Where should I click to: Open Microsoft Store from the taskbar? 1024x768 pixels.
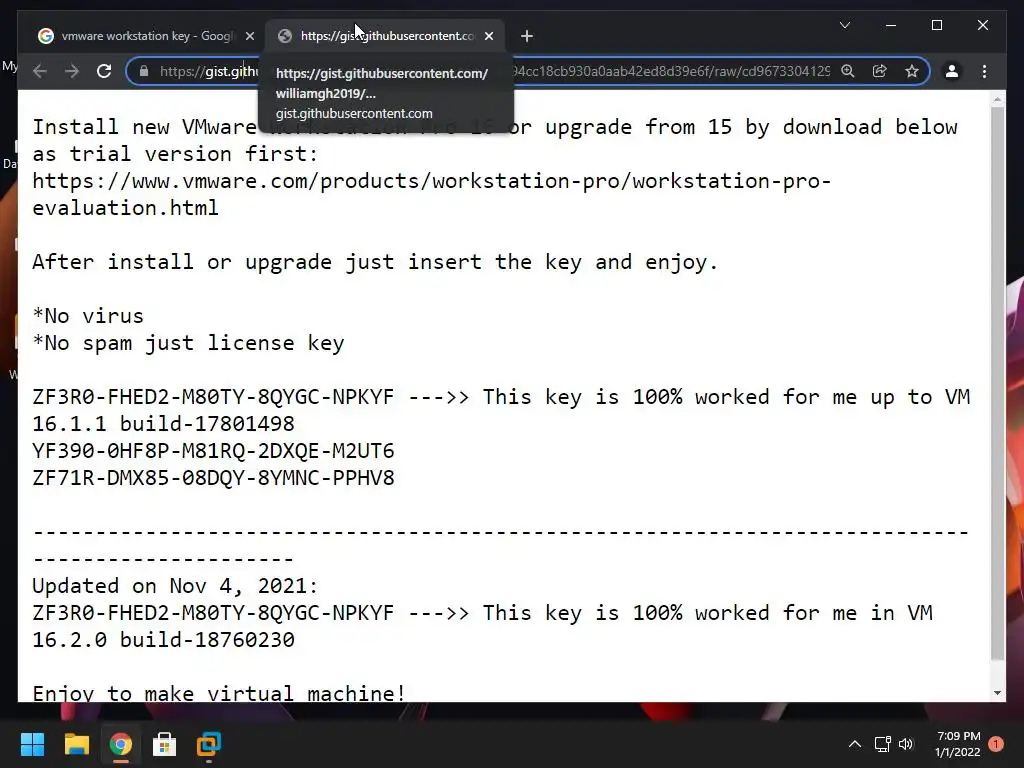click(x=165, y=744)
